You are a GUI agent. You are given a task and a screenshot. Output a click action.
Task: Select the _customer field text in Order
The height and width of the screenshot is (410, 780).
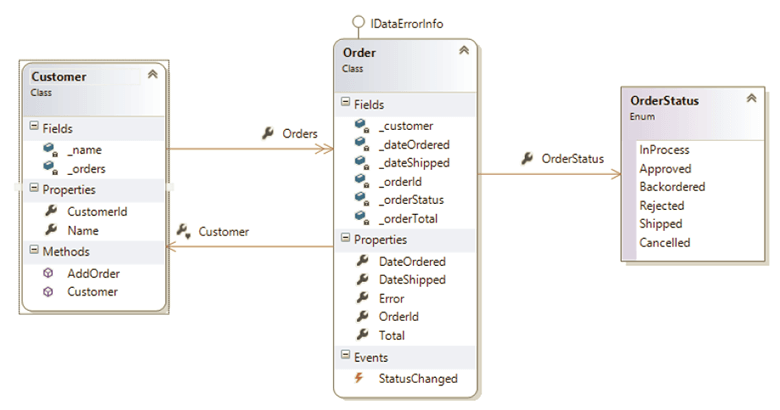406,126
